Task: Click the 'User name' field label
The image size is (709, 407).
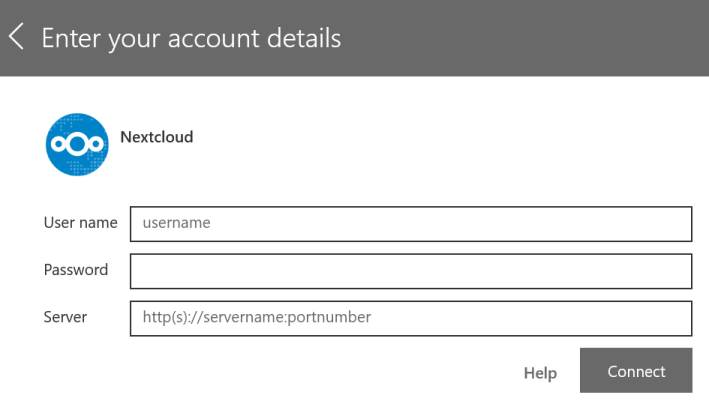Action: pyautogui.click(x=80, y=222)
